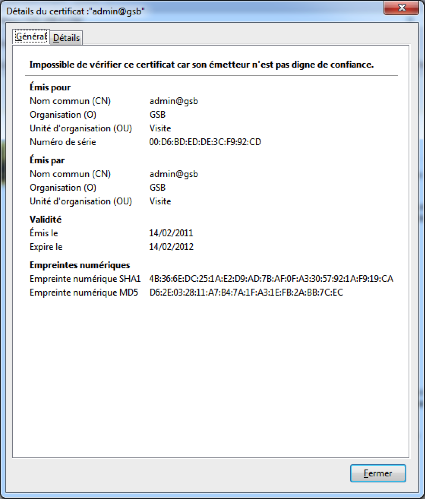Click the Expire le label
The image size is (428, 500).
46,247
